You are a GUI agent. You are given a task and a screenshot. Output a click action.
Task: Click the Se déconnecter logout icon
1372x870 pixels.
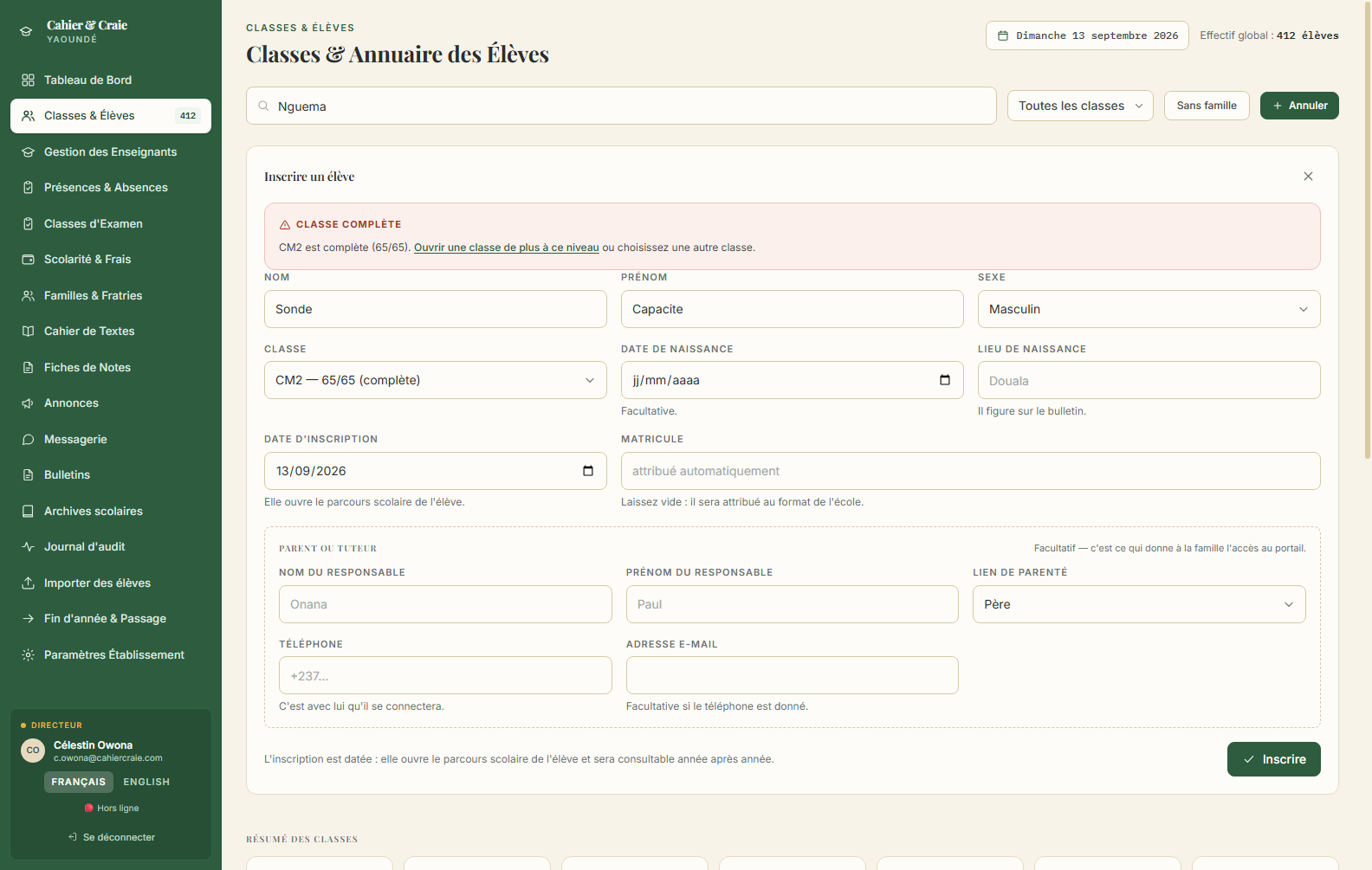tap(73, 837)
